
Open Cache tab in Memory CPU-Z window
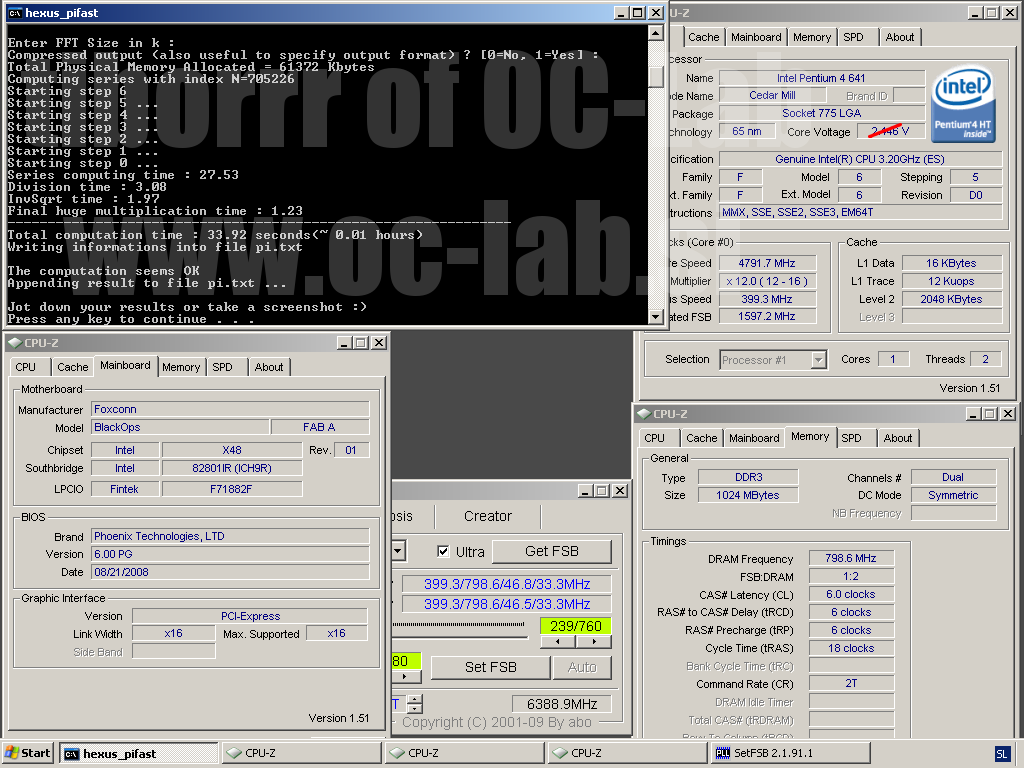[702, 438]
